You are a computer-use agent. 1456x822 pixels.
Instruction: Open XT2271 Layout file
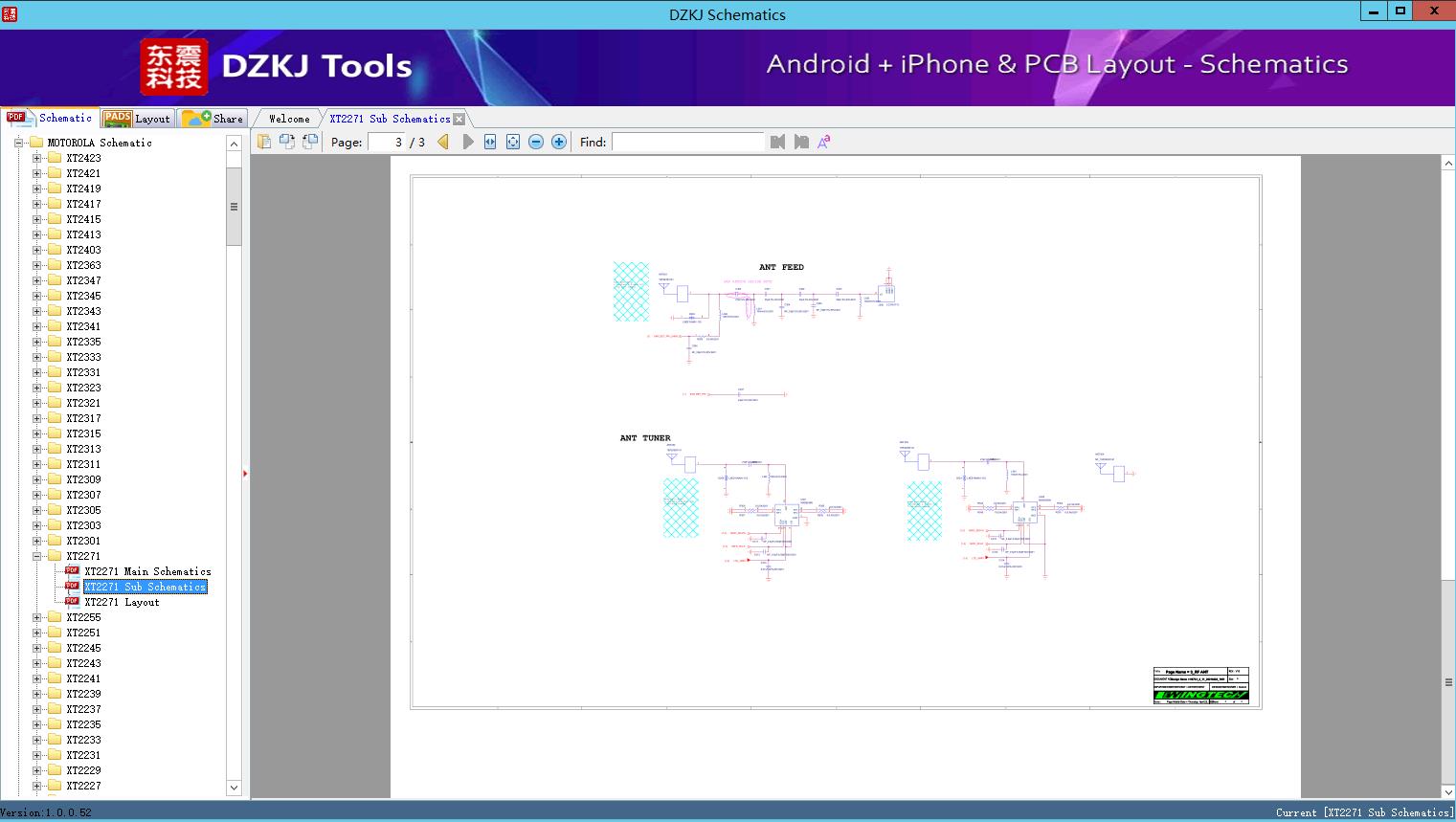122,602
